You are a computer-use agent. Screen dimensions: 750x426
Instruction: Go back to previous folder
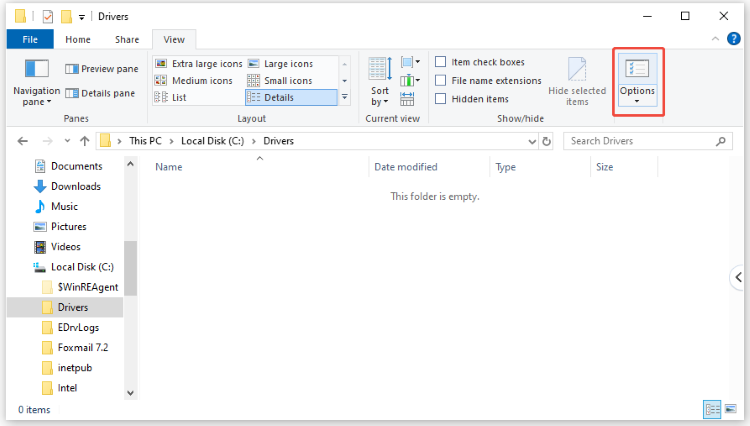pyautogui.click(x=22, y=141)
